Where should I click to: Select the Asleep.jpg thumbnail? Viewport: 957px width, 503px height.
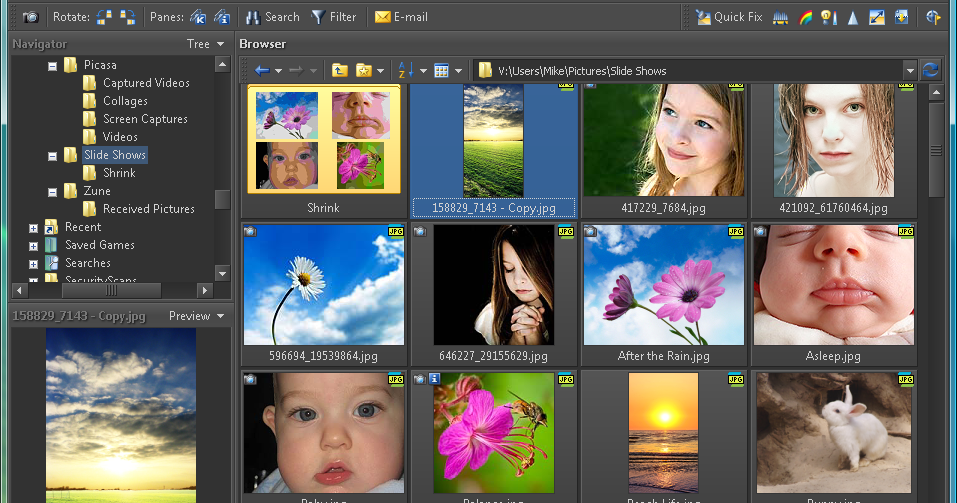click(834, 284)
